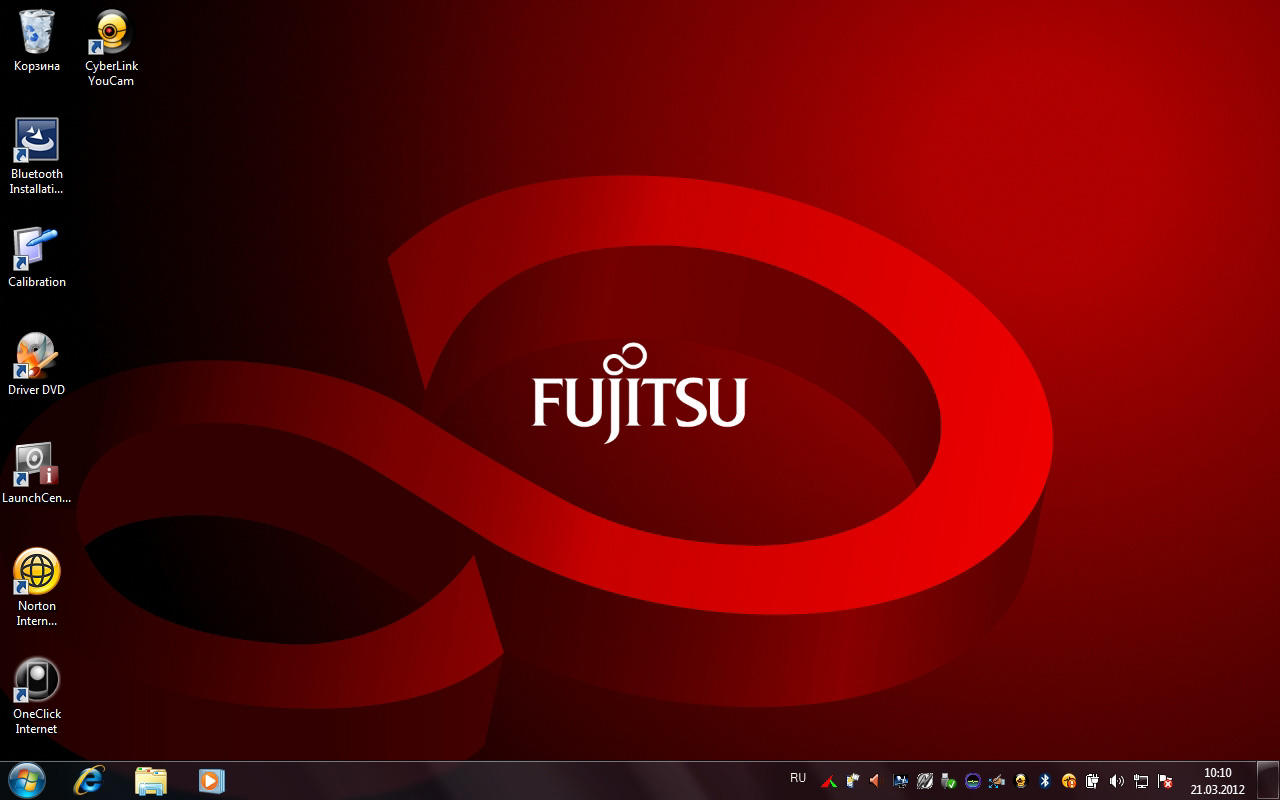Click the power plug battery tray icon
Screen dimensions: 1280x800
point(1093,781)
